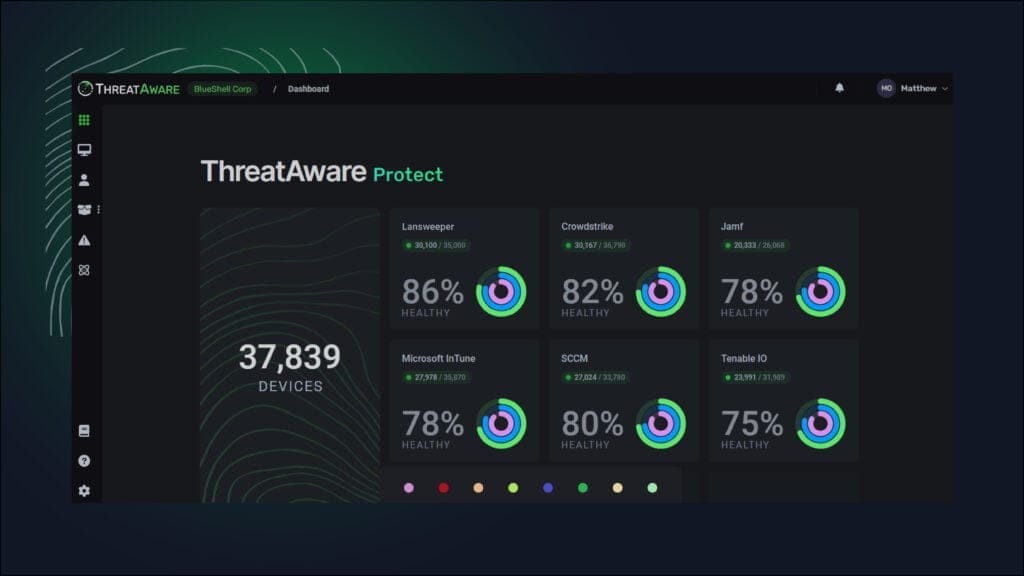The width and height of the screenshot is (1024, 576).
Task: Open the Crowdstrike health card
Action: coord(624,269)
